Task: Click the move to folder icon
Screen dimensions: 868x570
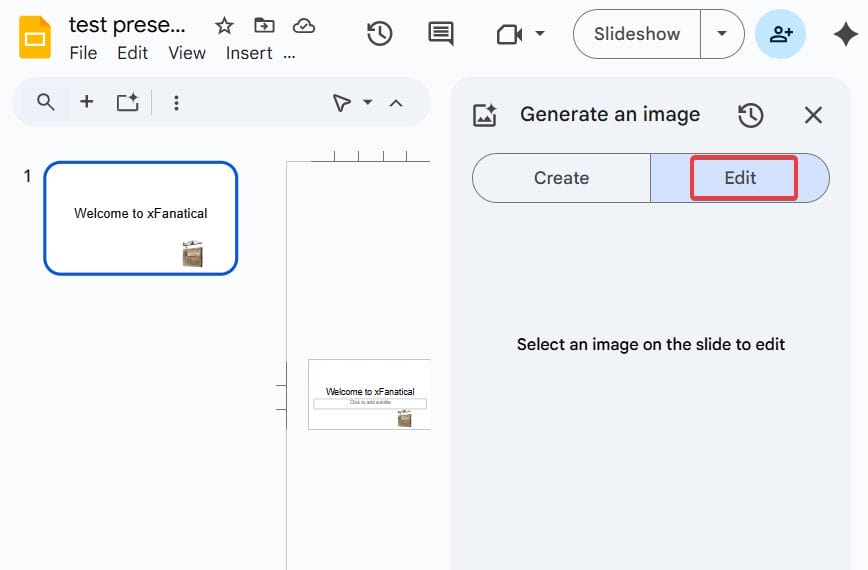Action: click(264, 26)
